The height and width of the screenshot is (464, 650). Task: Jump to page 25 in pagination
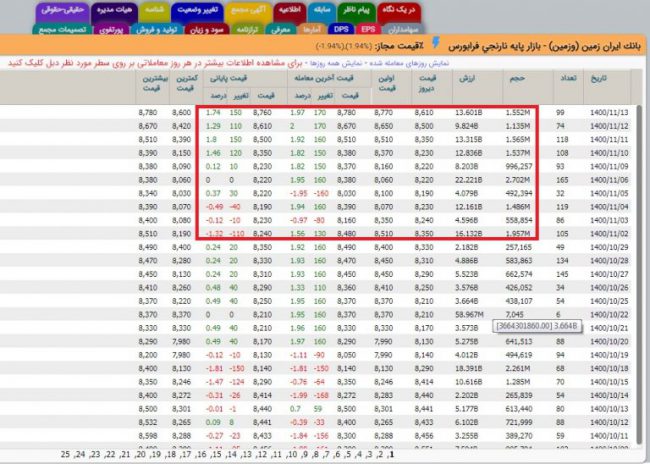tap(66, 454)
